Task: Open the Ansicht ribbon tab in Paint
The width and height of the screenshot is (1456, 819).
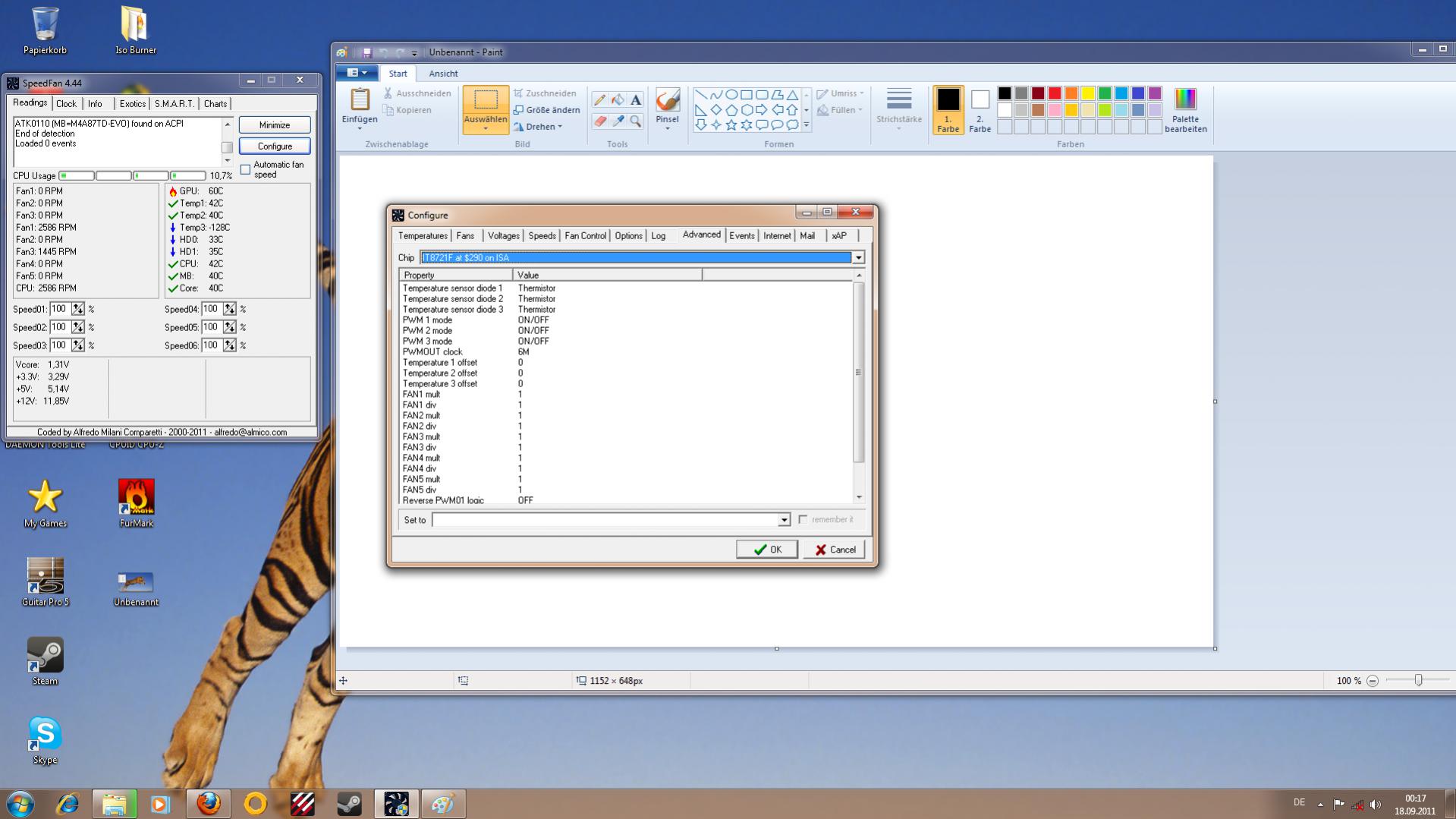Action: [x=443, y=74]
